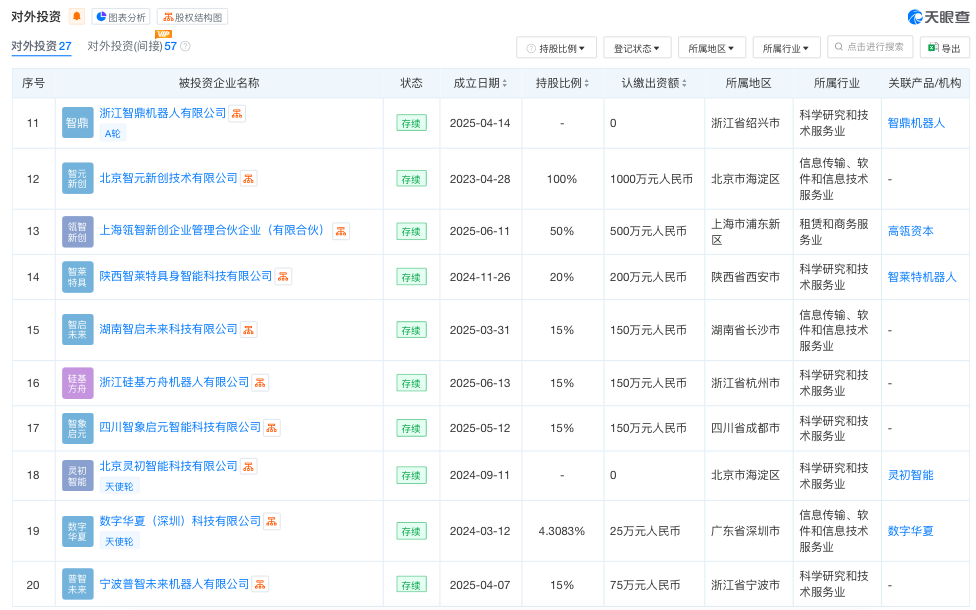Screen dimensions: 976x610
Task: Expand the 所属地区 filter dropdown
Action: coord(711,48)
